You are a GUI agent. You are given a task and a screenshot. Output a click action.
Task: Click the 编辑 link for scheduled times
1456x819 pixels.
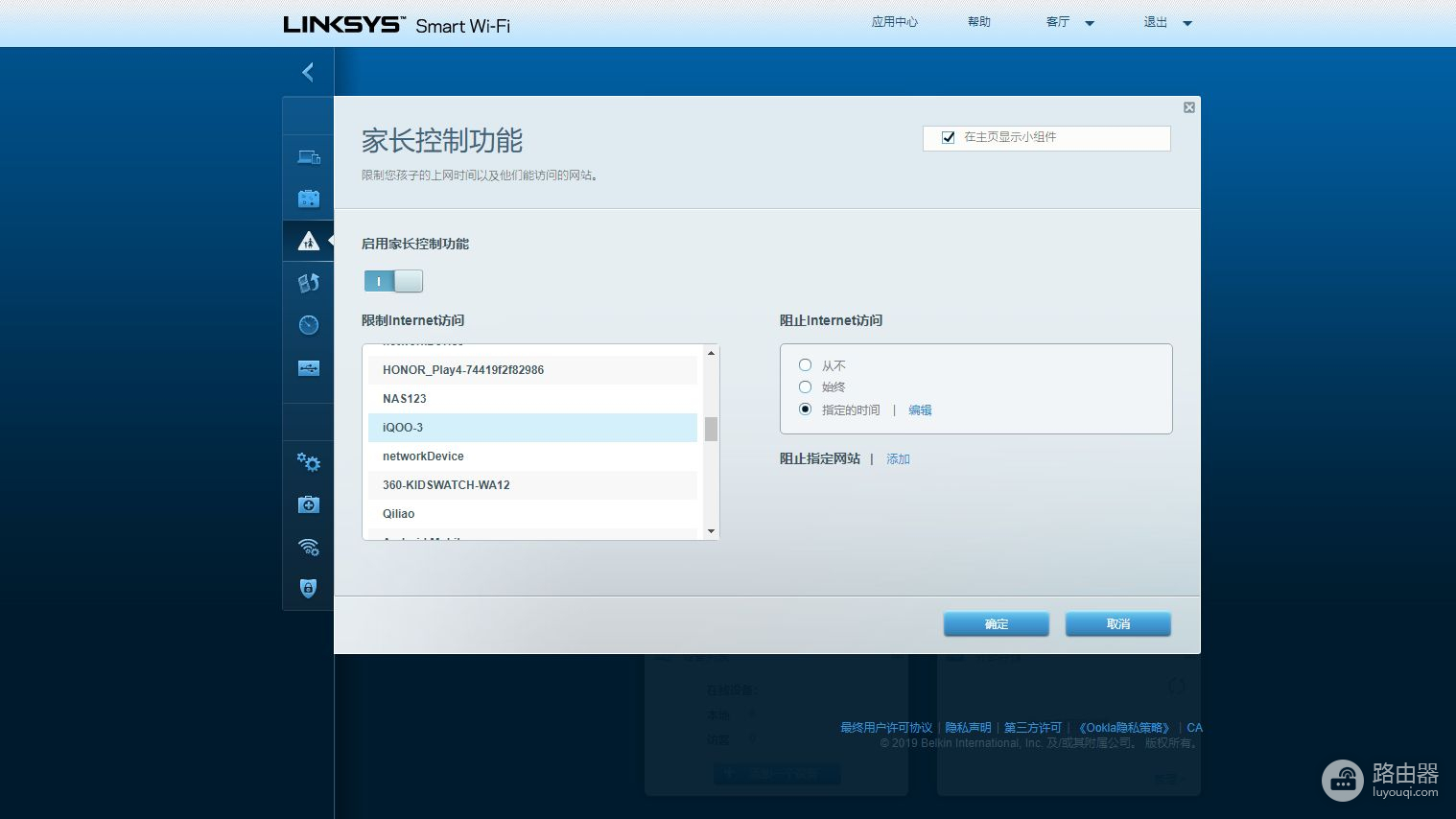[920, 410]
